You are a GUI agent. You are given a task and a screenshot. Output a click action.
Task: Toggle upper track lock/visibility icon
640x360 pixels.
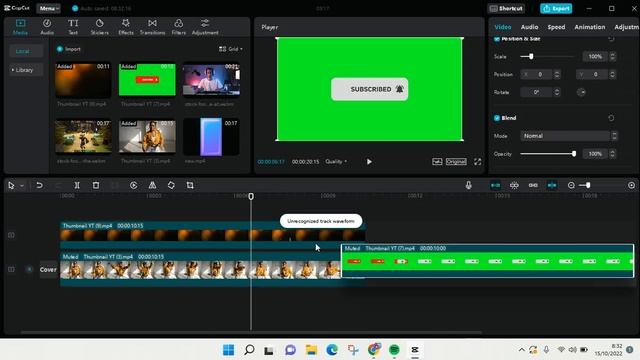click(11, 235)
